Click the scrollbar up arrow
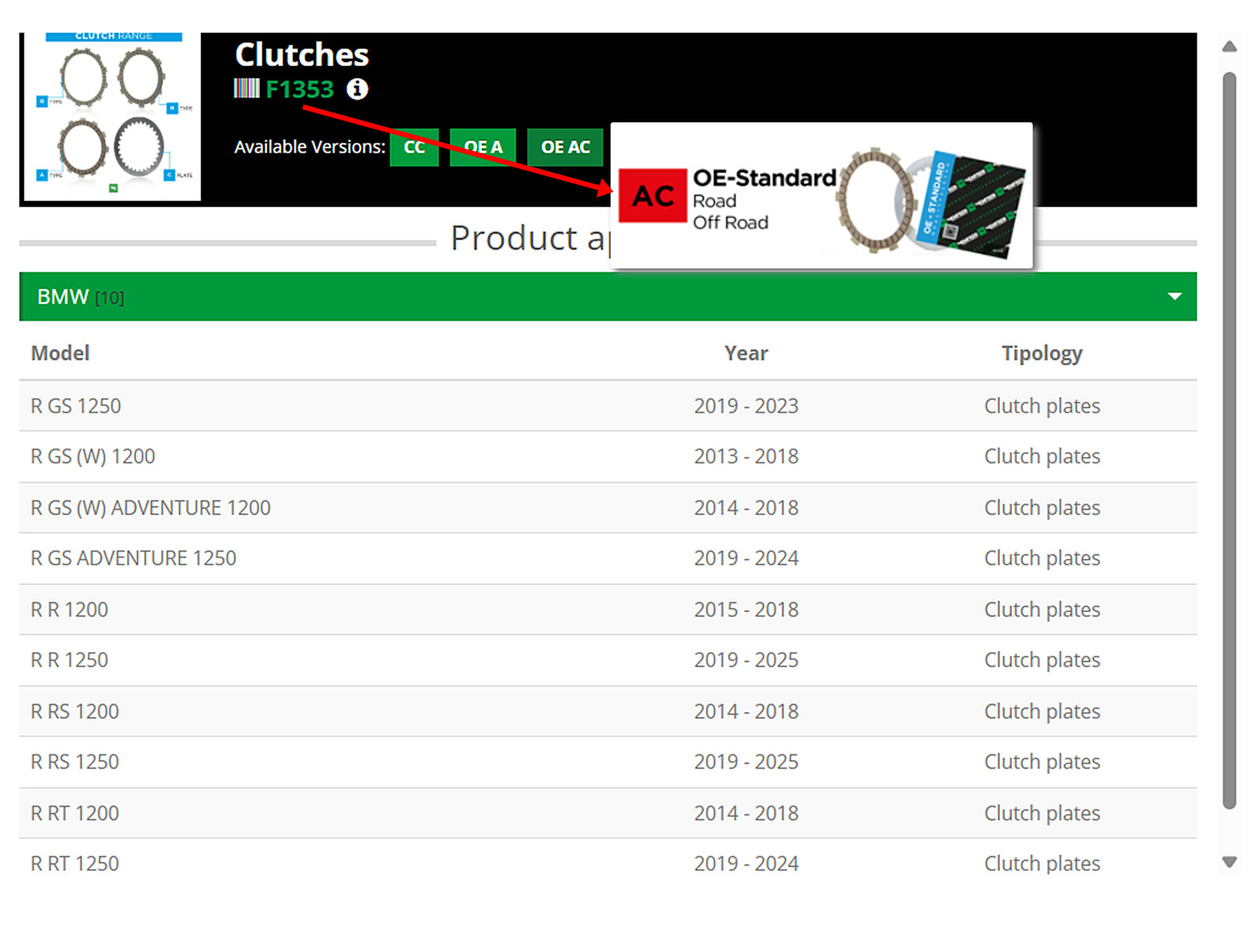 click(x=1229, y=46)
